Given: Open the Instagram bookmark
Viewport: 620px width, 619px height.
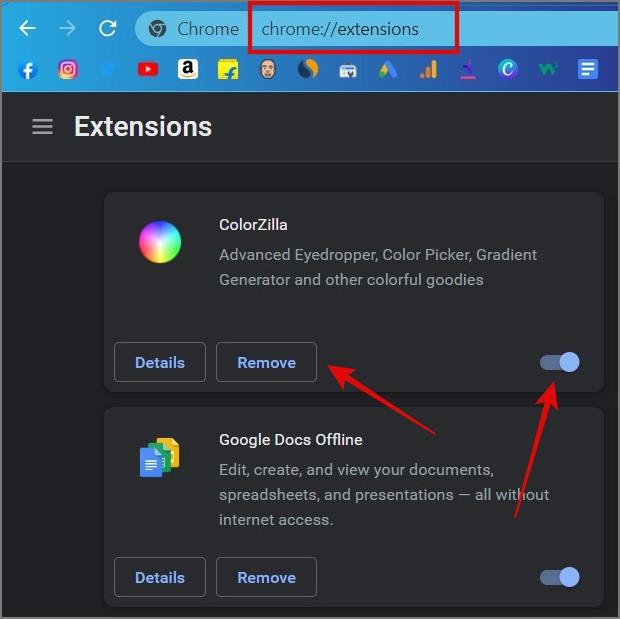Looking at the screenshot, I should tap(68, 70).
